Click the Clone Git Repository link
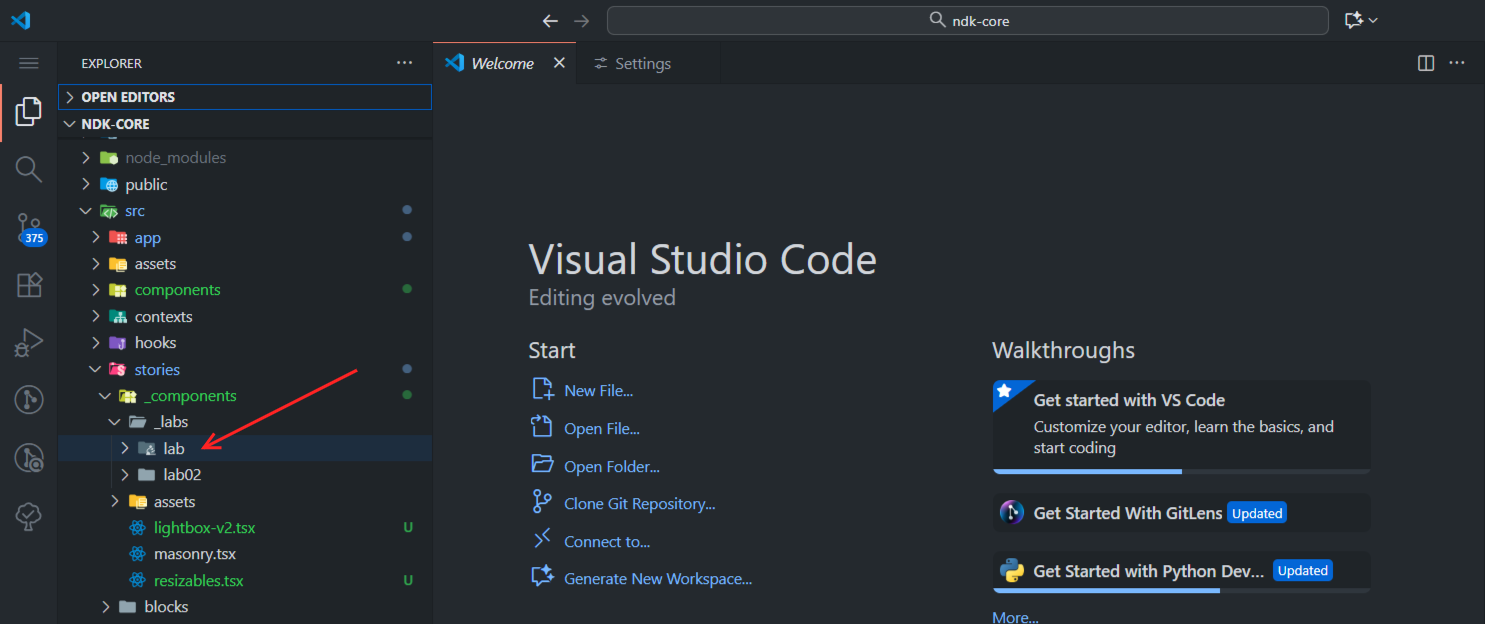Image resolution: width=1485 pixels, height=624 pixels. pos(639,504)
